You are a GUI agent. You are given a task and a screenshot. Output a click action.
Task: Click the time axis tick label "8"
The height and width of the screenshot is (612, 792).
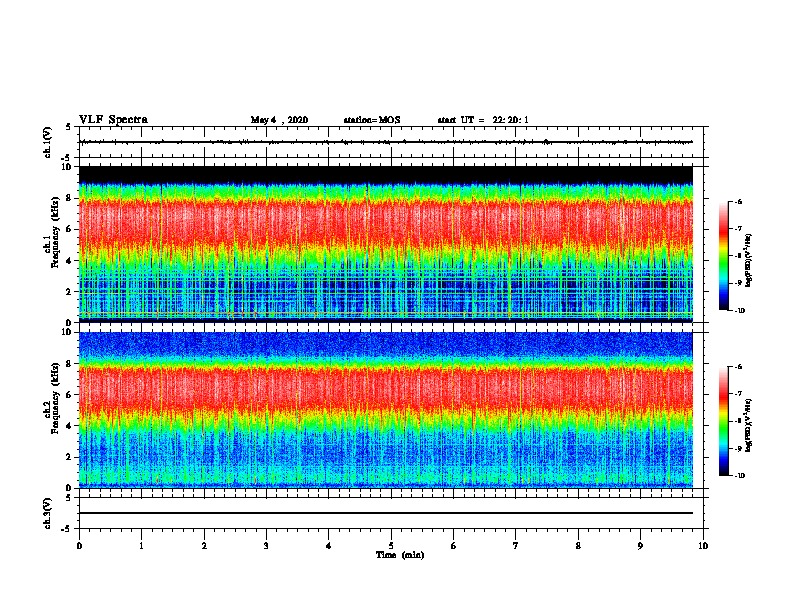(x=578, y=546)
